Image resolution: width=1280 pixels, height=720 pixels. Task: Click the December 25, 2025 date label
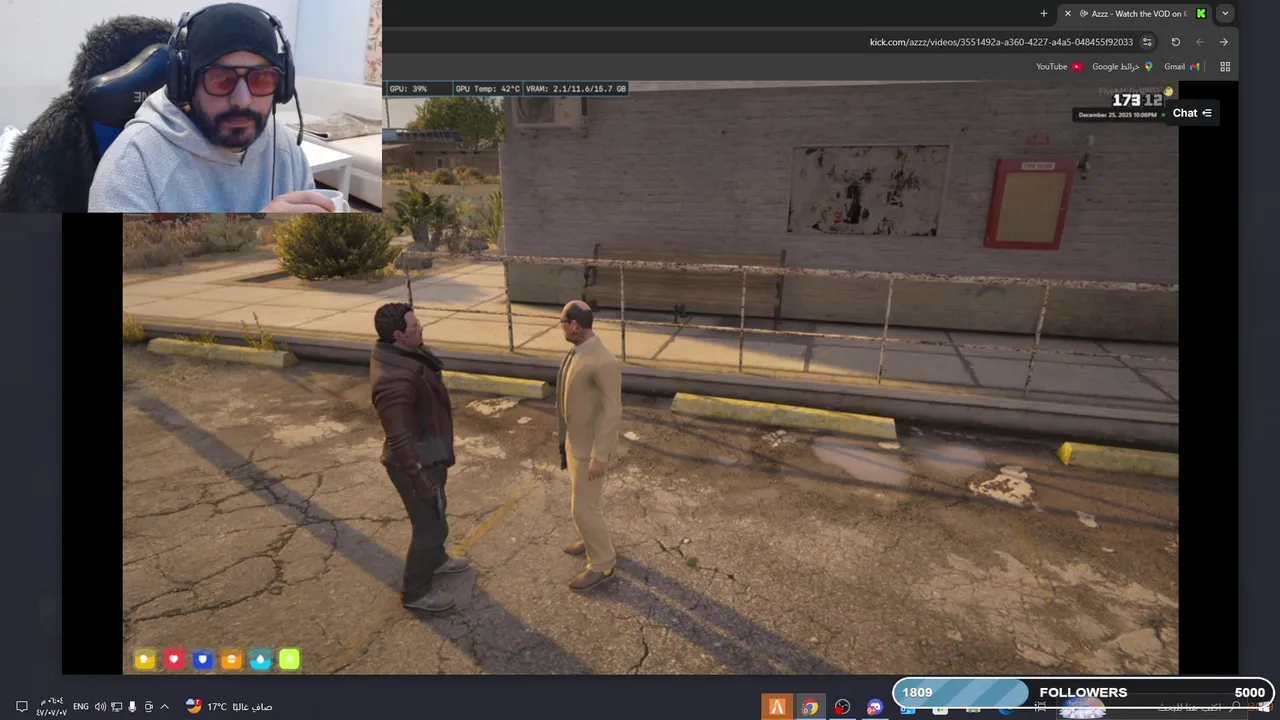(1116, 115)
